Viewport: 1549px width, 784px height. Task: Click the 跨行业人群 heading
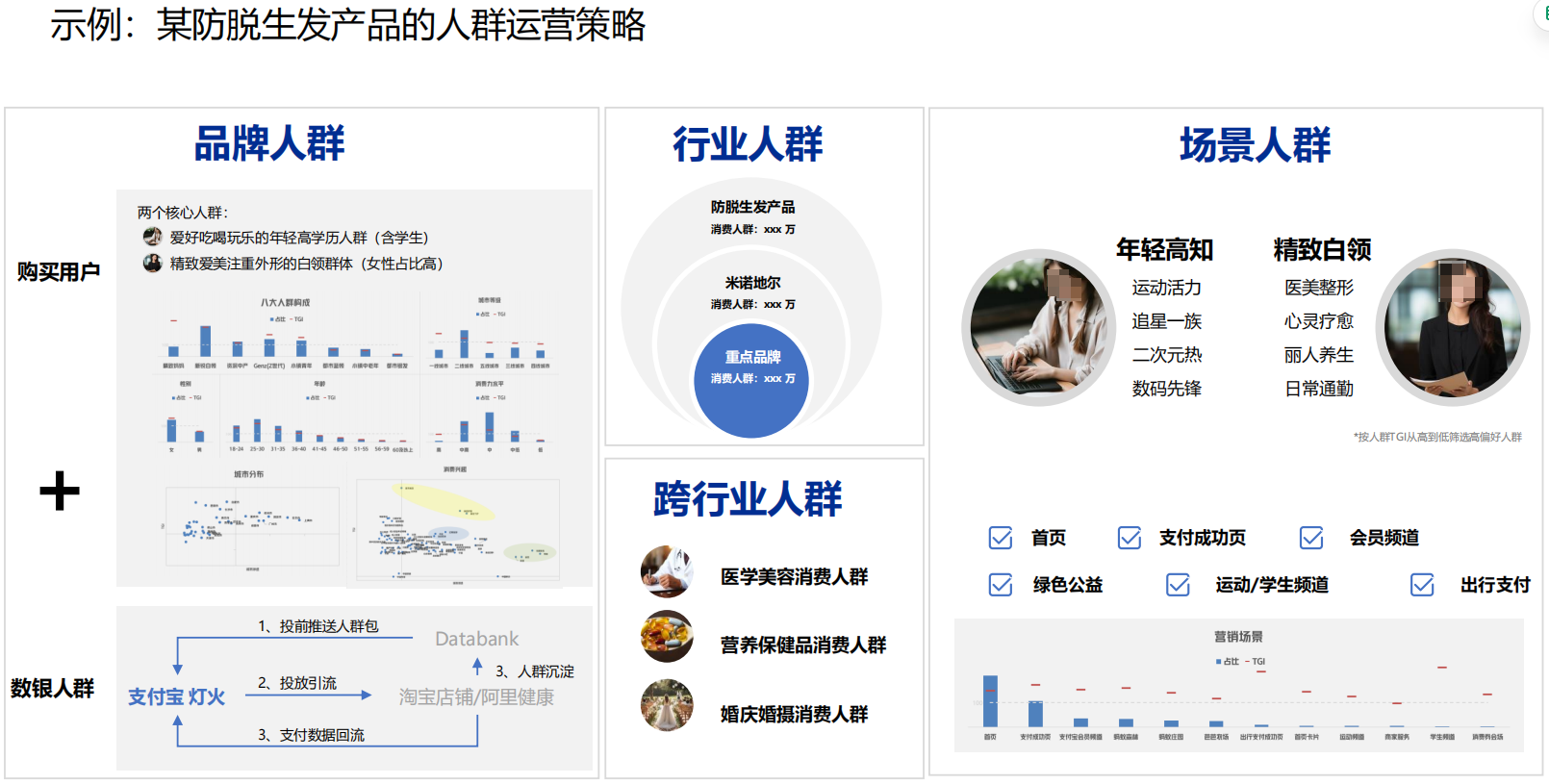tap(748, 499)
